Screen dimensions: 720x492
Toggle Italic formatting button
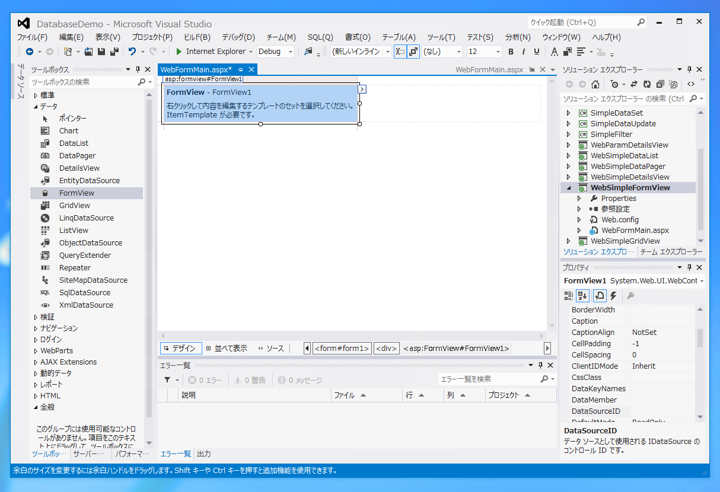pos(523,51)
